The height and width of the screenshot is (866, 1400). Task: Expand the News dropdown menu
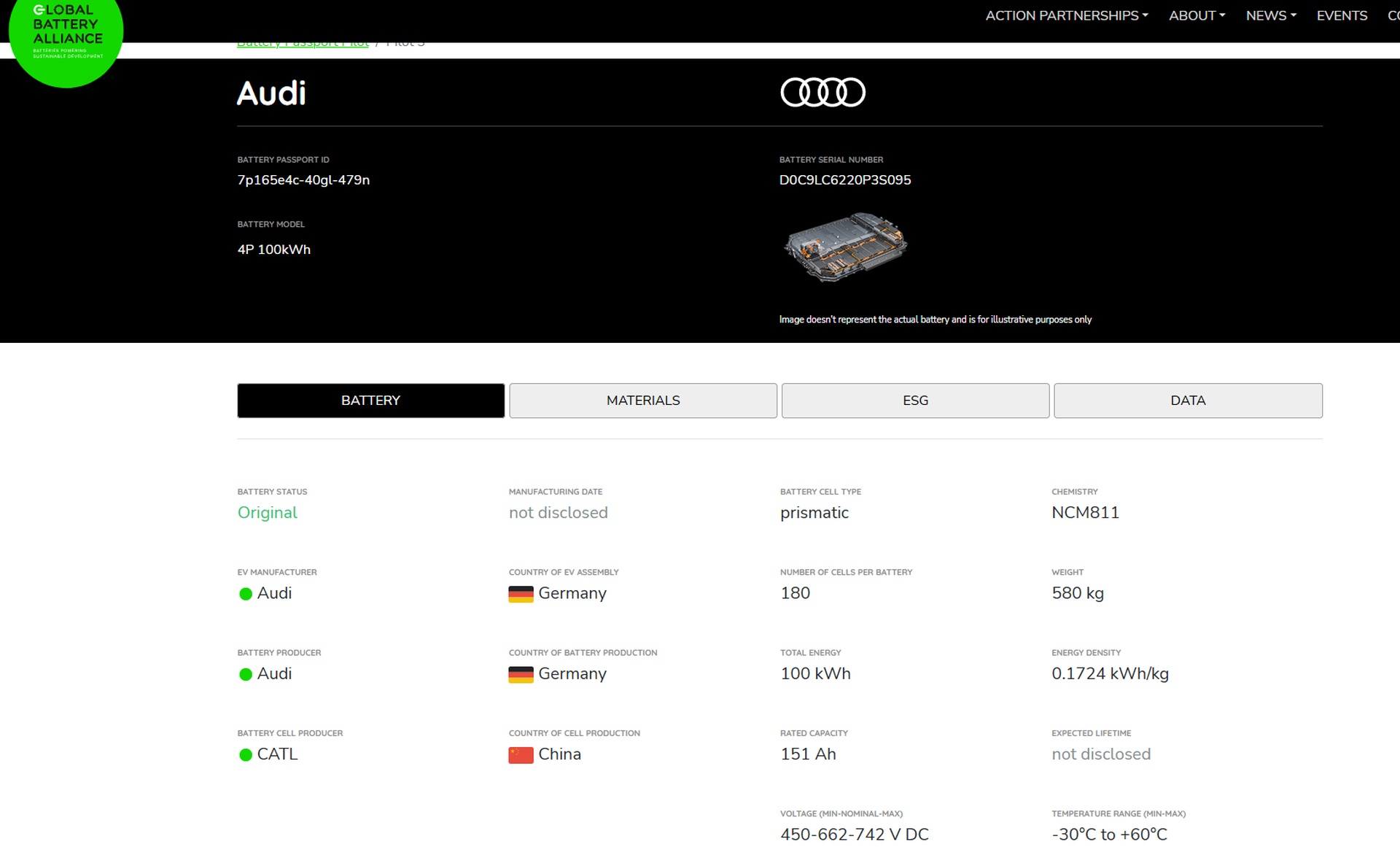(x=1271, y=15)
